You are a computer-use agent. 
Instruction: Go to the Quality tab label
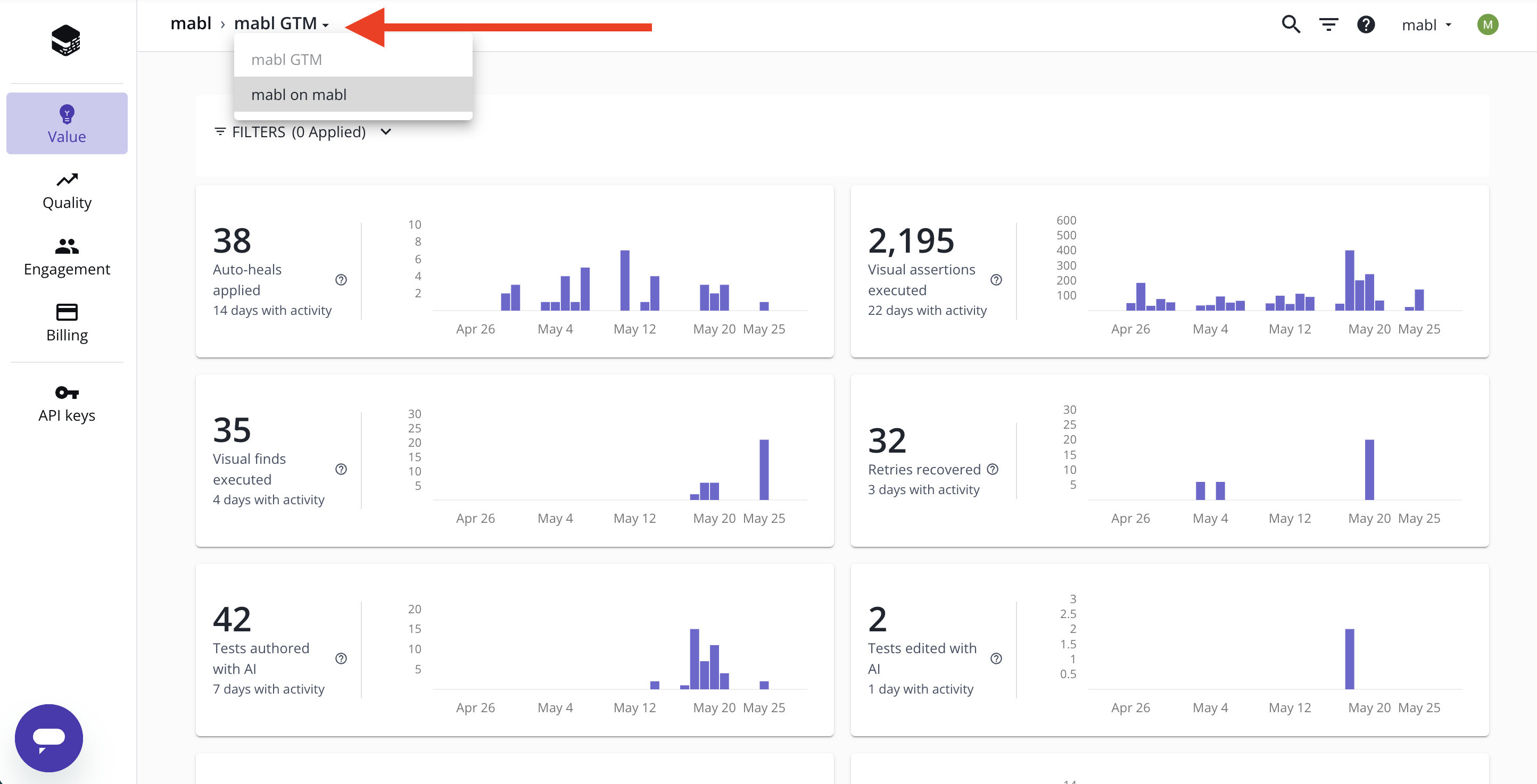tap(67, 203)
